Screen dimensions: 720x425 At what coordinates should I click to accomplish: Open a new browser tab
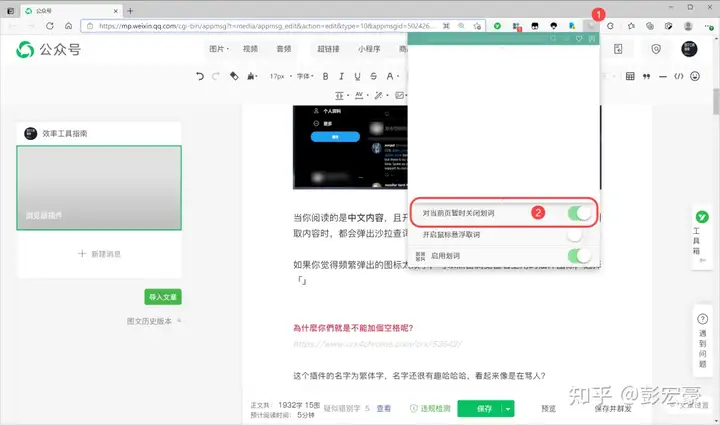pyautogui.click(x=130, y=11)
